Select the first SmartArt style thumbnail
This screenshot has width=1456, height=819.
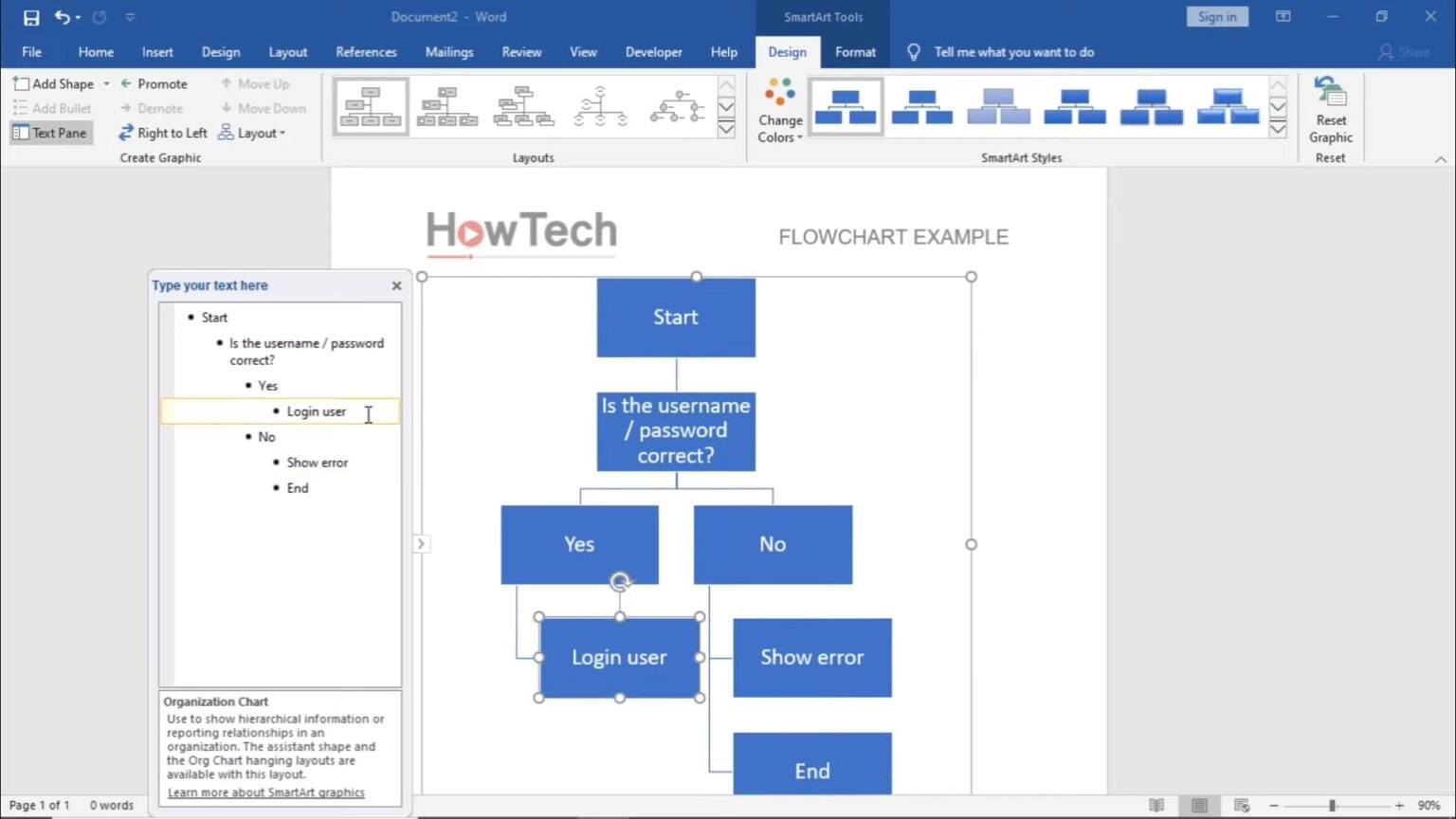(x=846, y=105)
